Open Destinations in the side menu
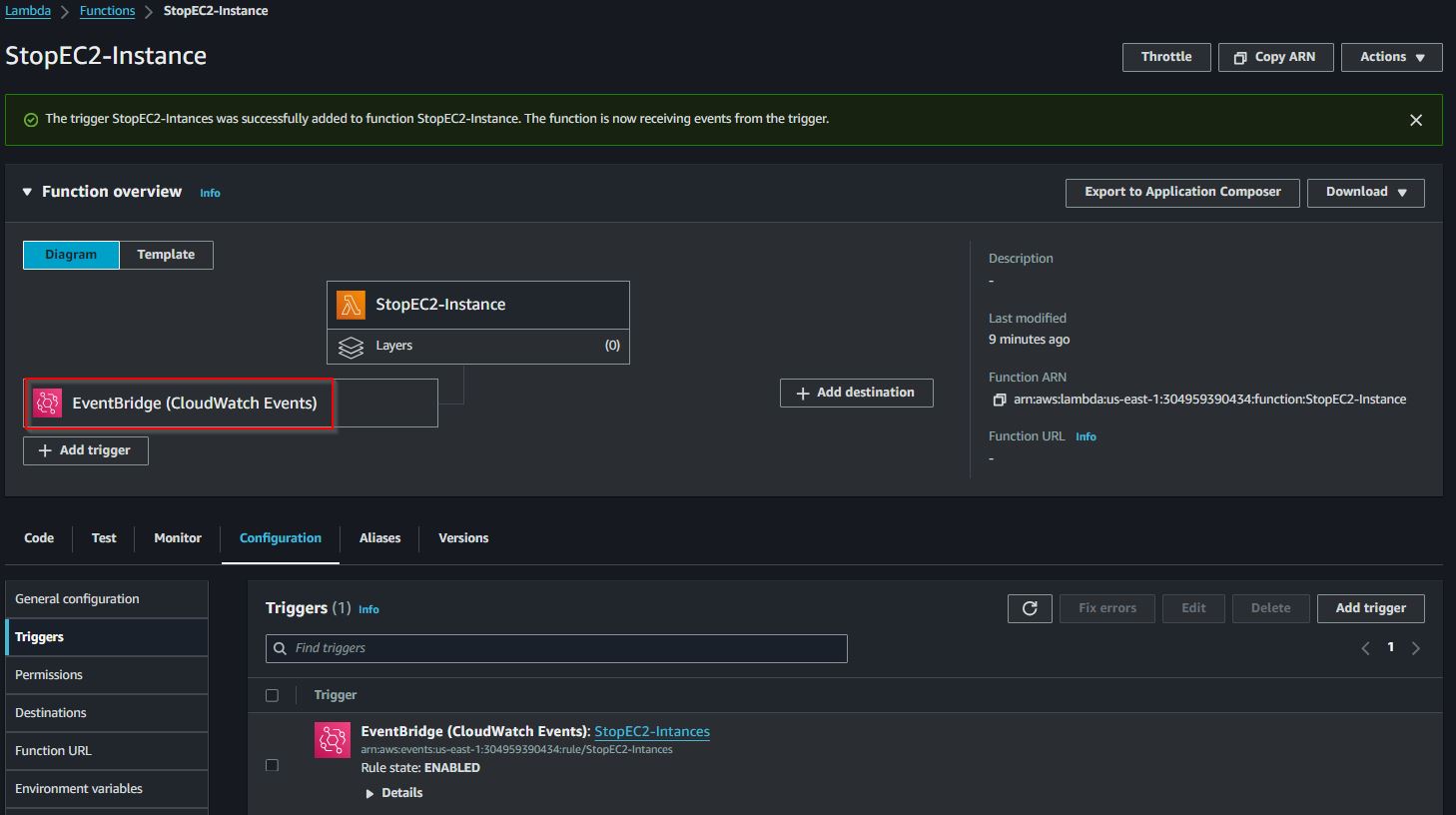 coord(107,713)
